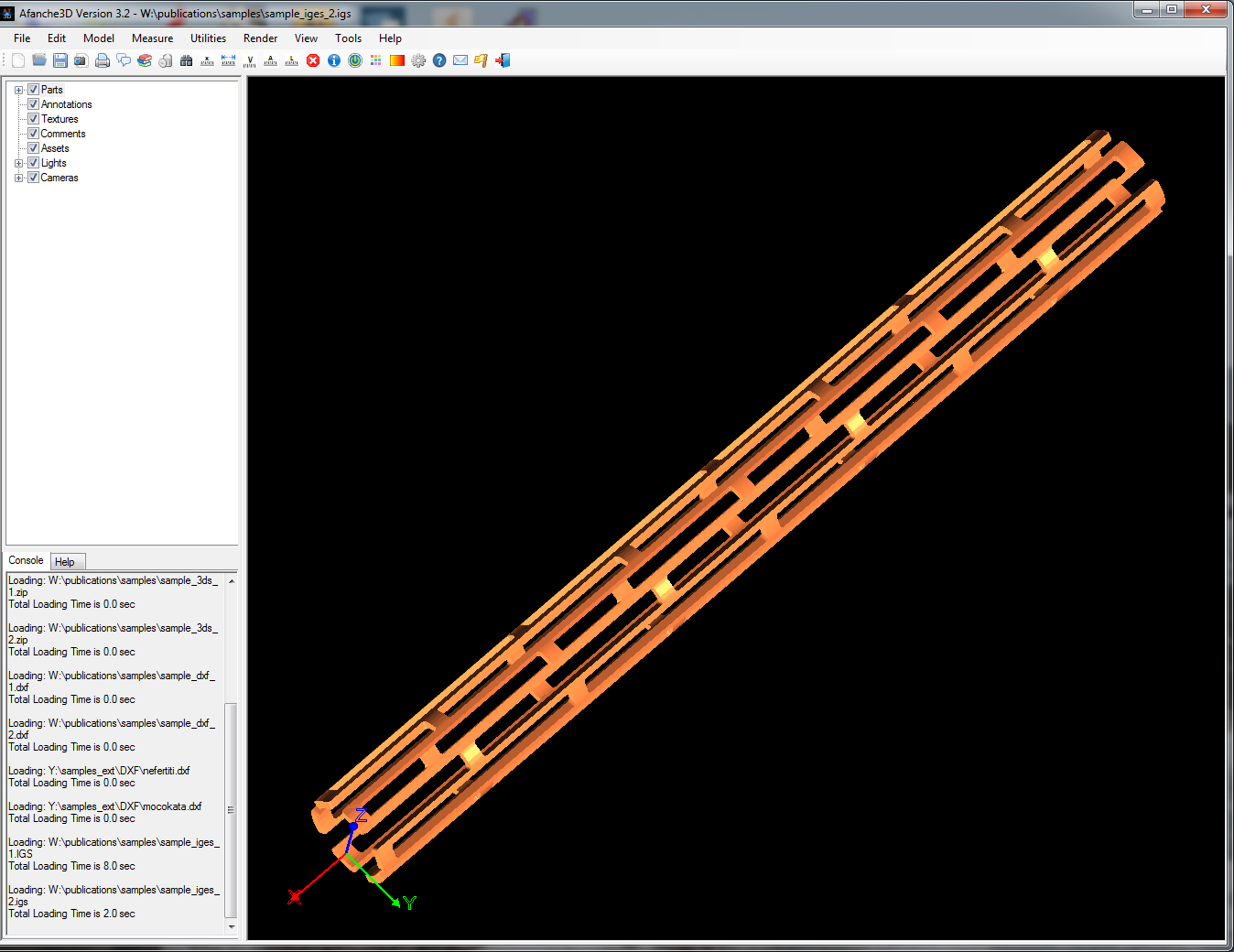Click the red X stop icon
Screen dimensions: 1234x952
coord(313,60)
